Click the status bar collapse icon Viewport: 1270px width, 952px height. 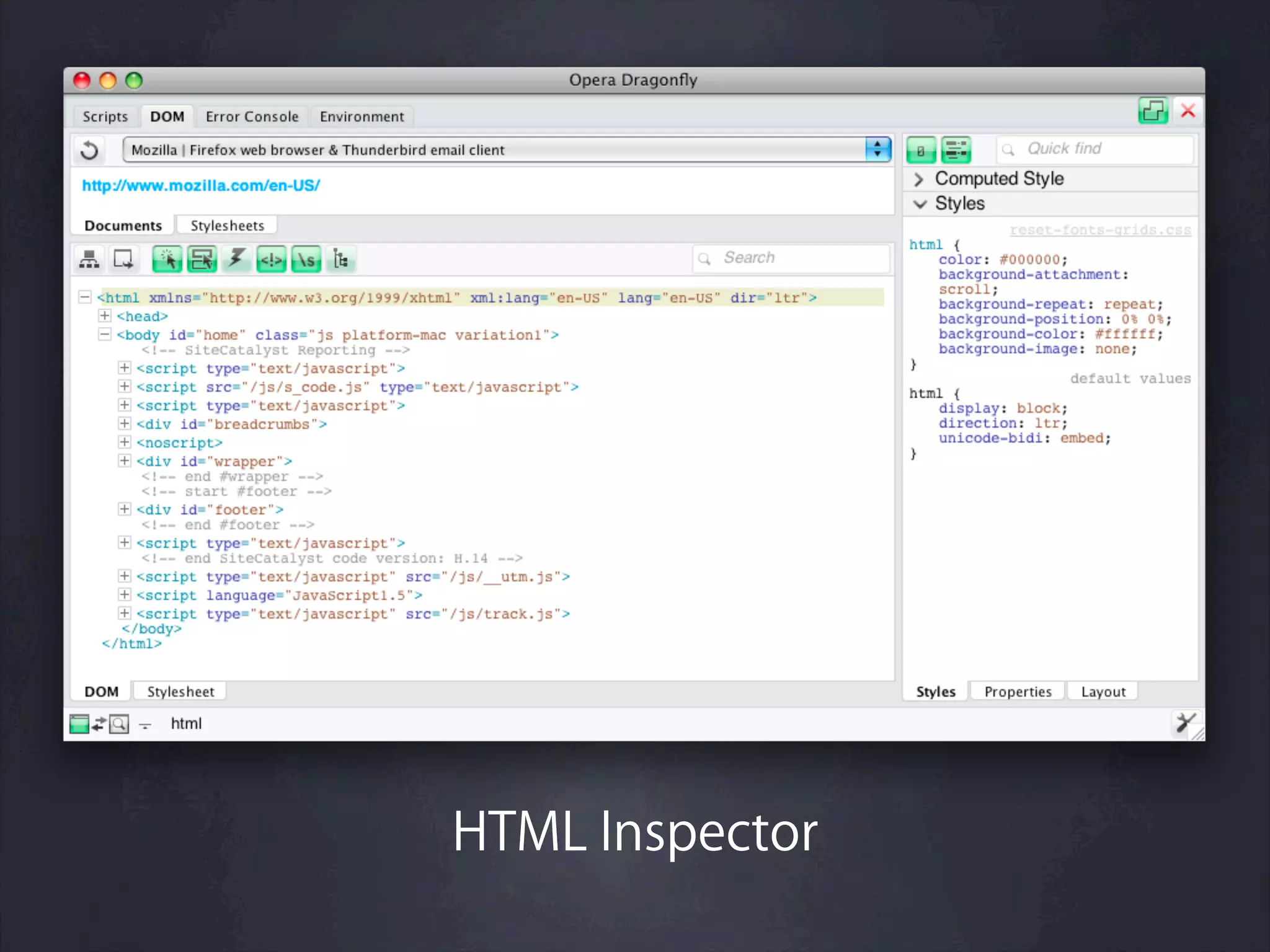145,725
